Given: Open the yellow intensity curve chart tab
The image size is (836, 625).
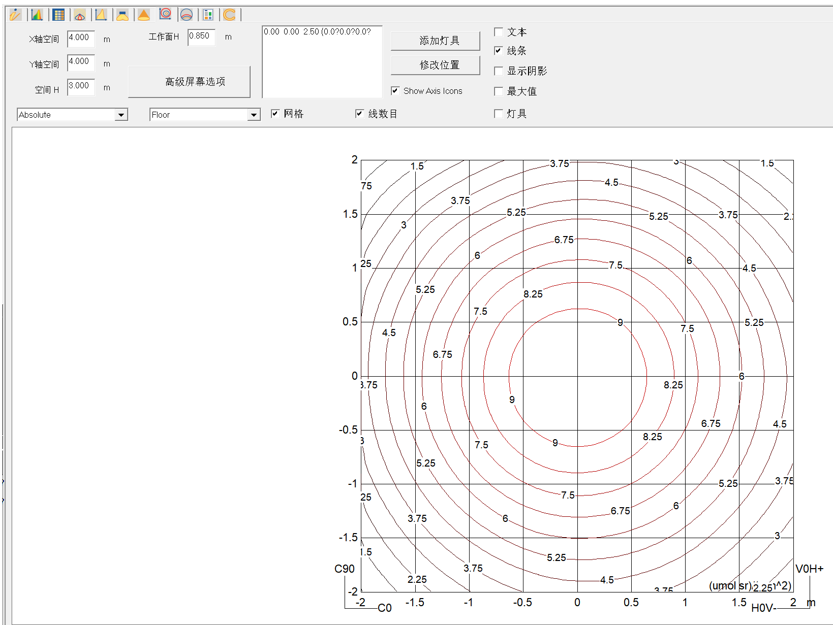Looking at the screenshot, I should click(x=101, y=14).
